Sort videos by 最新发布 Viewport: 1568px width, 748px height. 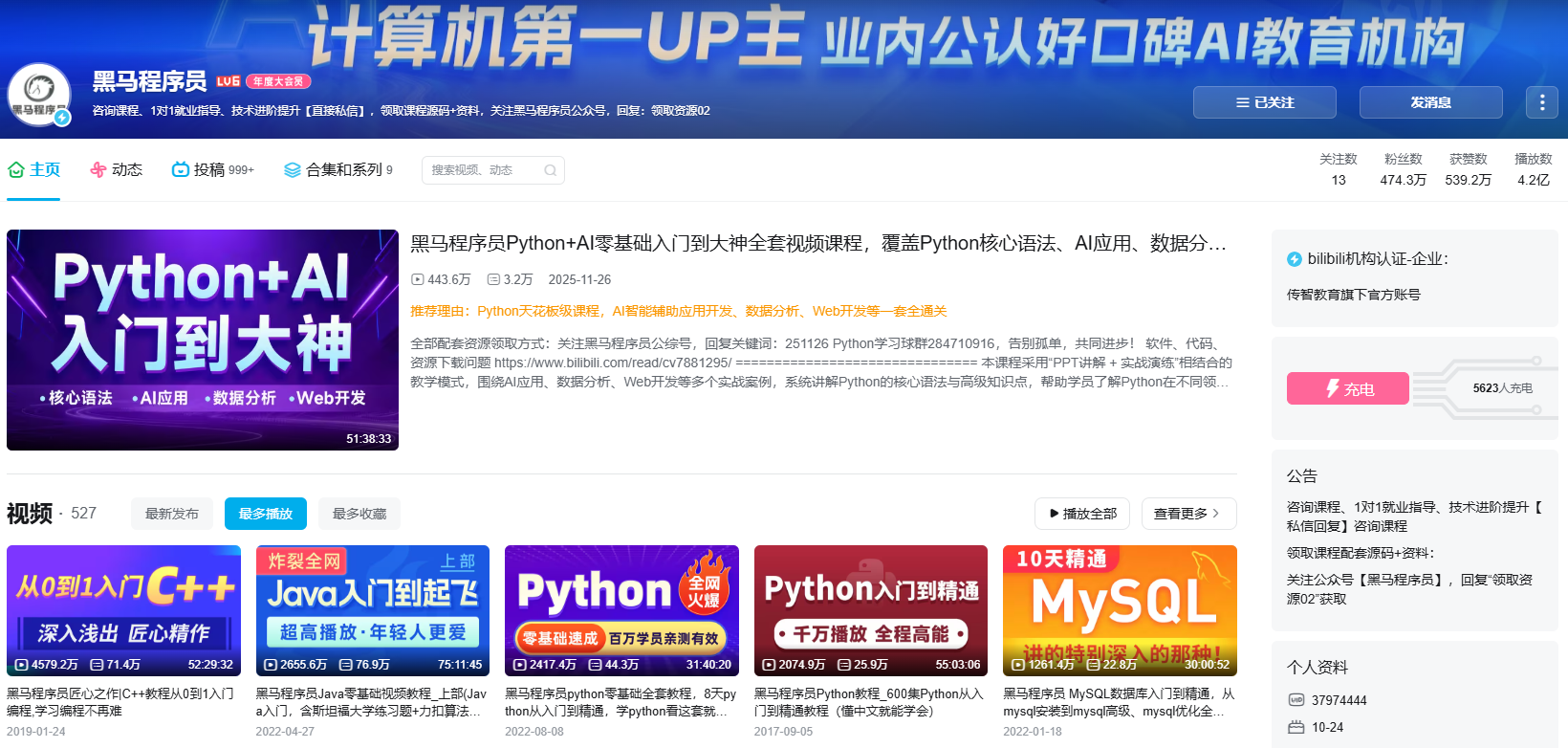pos(172,514)
